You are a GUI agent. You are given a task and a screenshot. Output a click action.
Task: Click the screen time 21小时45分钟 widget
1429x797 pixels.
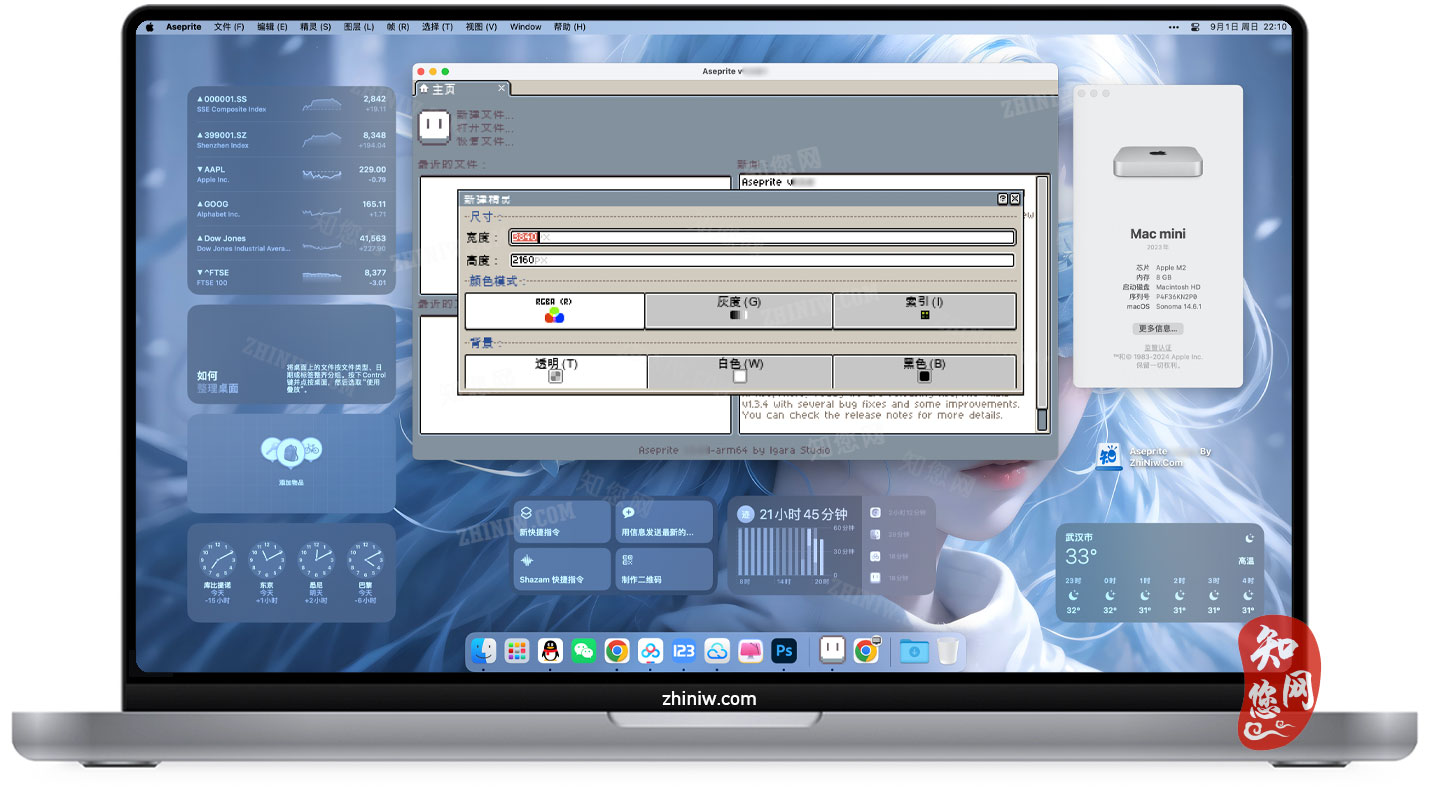(x=831, y=546)
